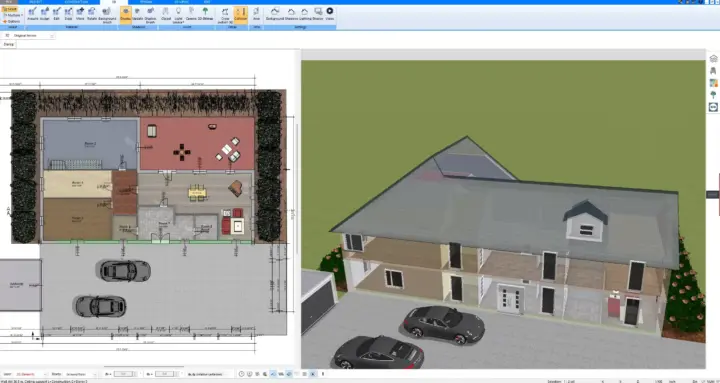Select the Move material tool
Viewport: 720px width, 383px height.
pyautogui.click(x=80, y=14)
